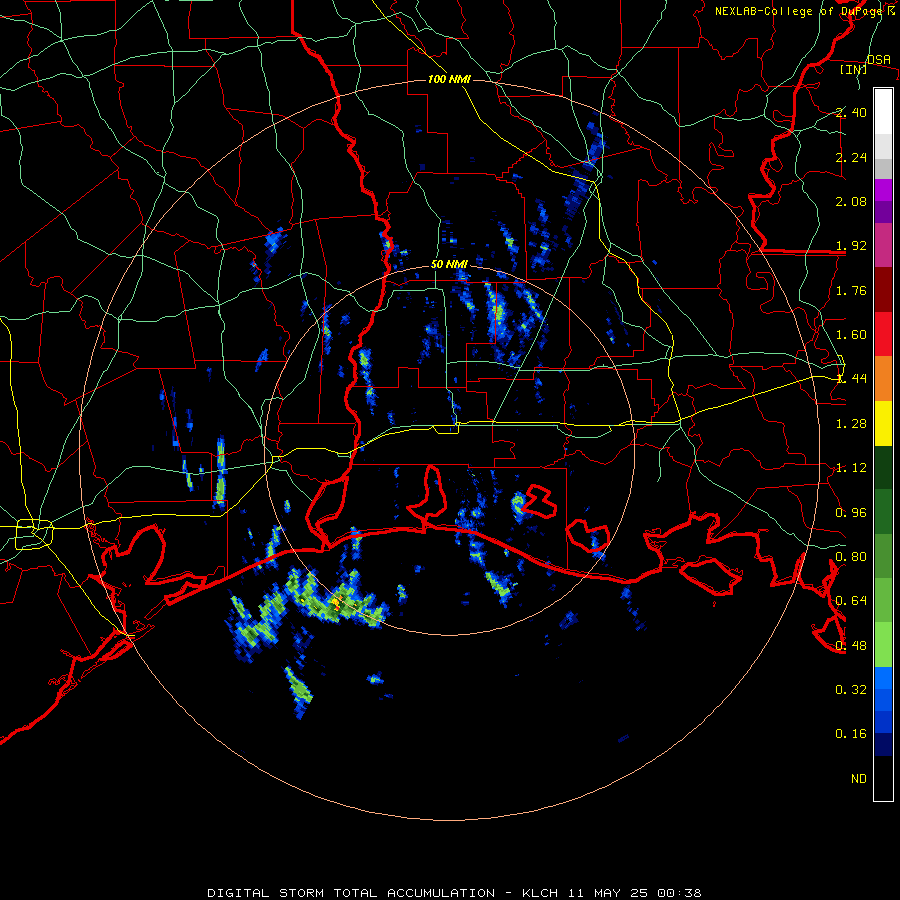This screenshot has width=900, height=900.
Task: Click the 2.40 legend value
Action: pyautogui.click(x=851, y=112)
